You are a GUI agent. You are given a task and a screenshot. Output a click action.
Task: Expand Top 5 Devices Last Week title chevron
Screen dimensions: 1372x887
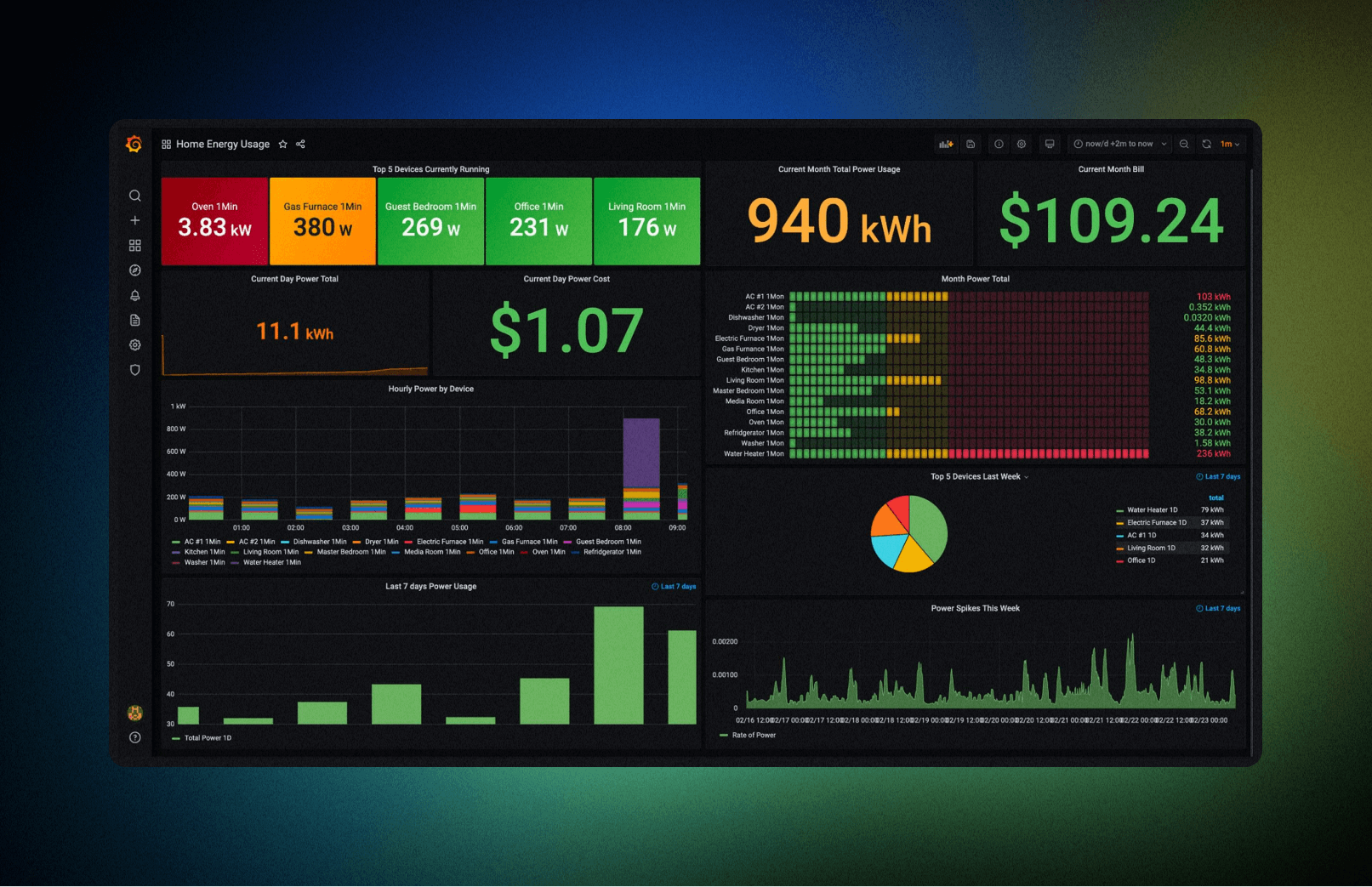pos(1027,477)
